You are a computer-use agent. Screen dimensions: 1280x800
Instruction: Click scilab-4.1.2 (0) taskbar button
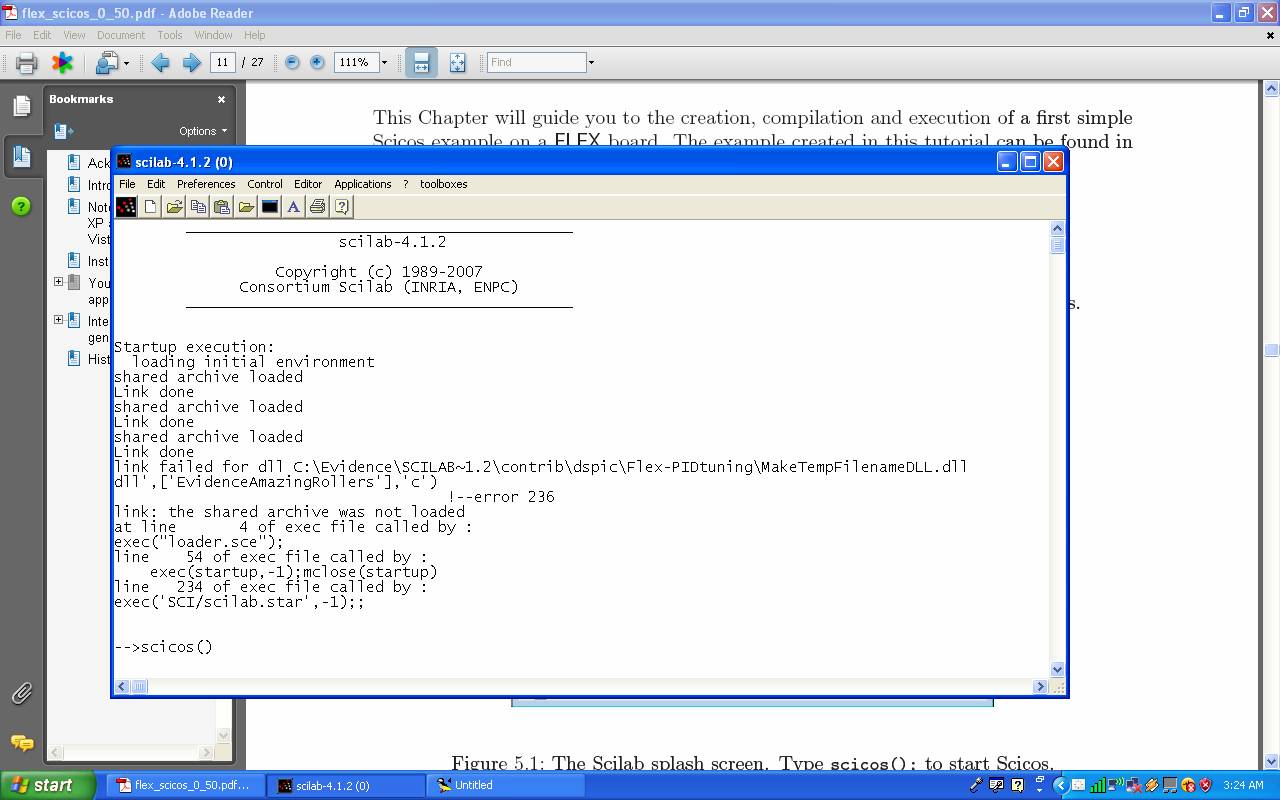(x=345, y=785)
